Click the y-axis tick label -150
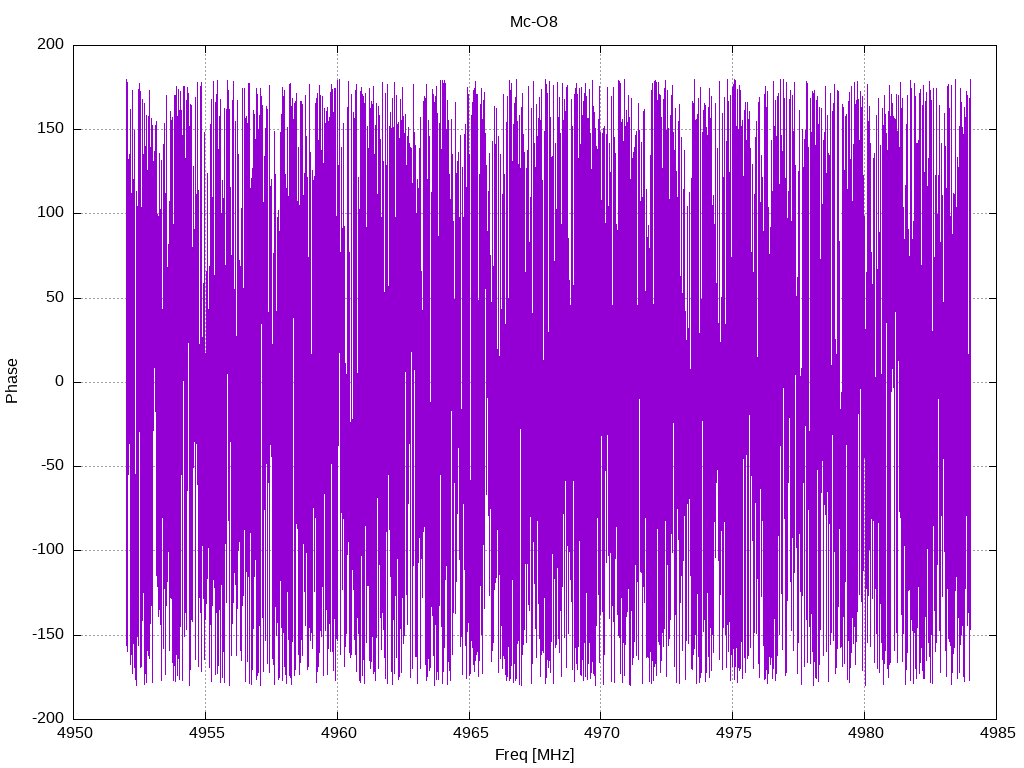The image size is (1024, 768). [x=48, y=634]
